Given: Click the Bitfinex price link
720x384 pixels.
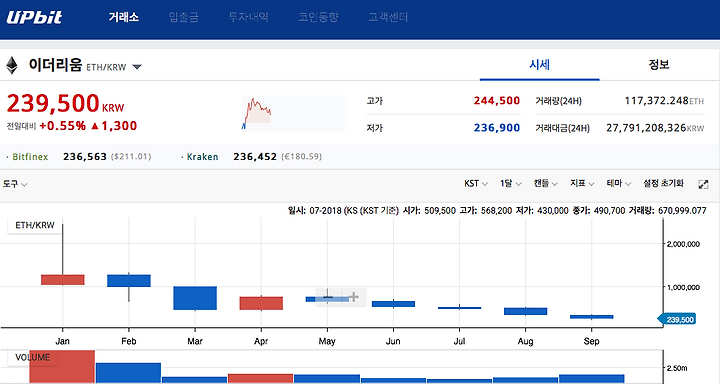Looking at the screenshot, I should pyautogui.click(x=82, y=157).
